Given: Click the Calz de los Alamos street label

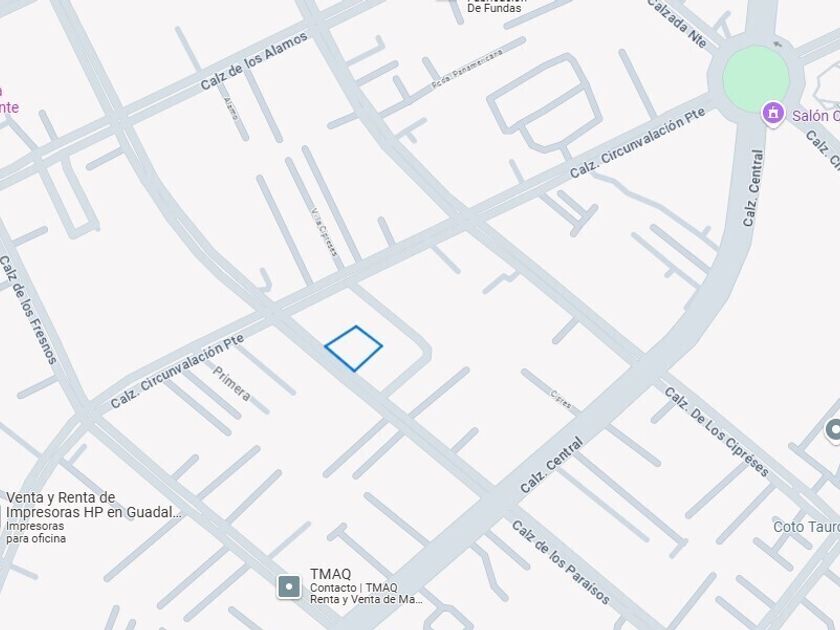Looking at the screenshot, I should pyautogui.click(x=254, y=61).
